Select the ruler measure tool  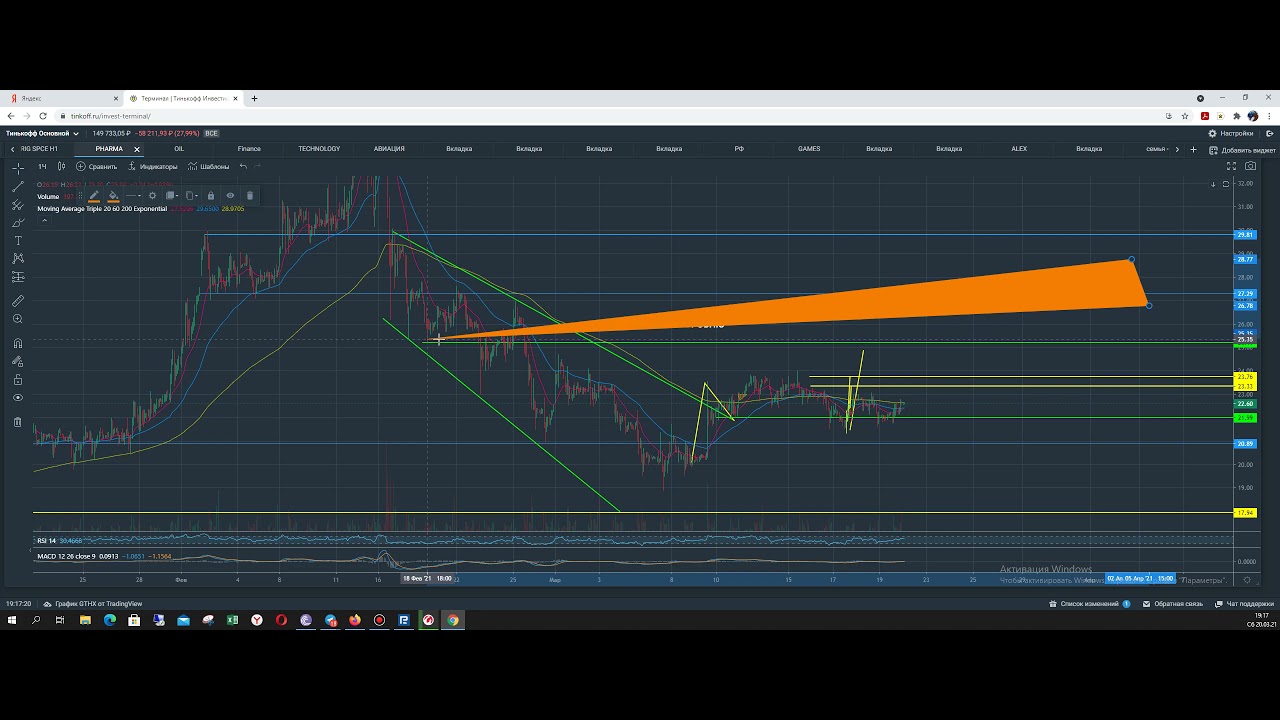pyautogui.click(x=17, y=301)
